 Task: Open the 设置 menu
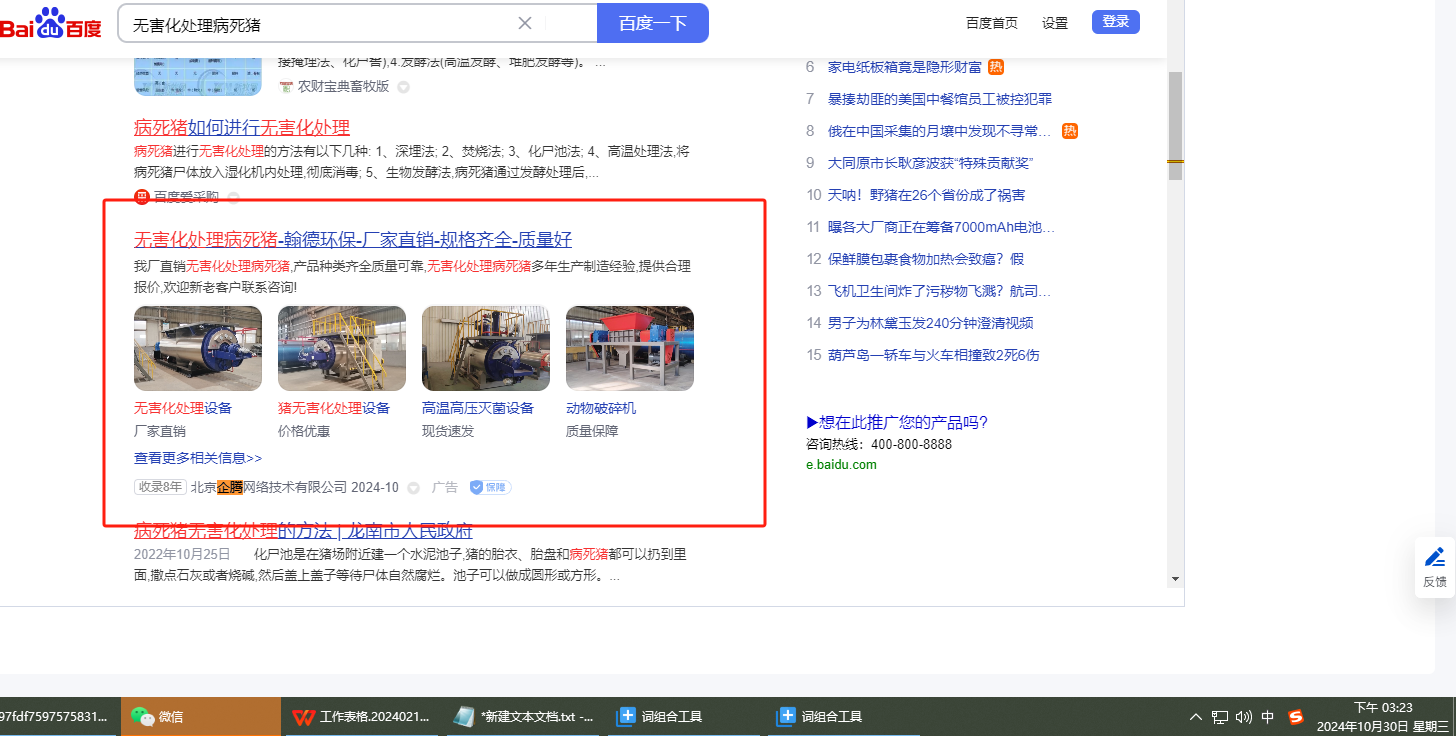(x=1055, y=23)
